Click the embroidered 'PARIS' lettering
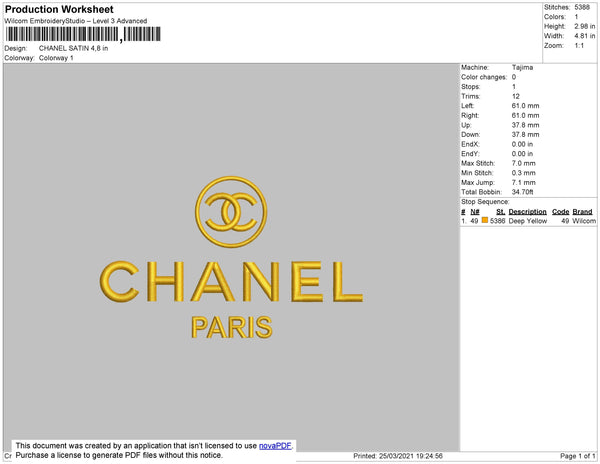Viewport: 600px width, 464px height. [232, 327]
